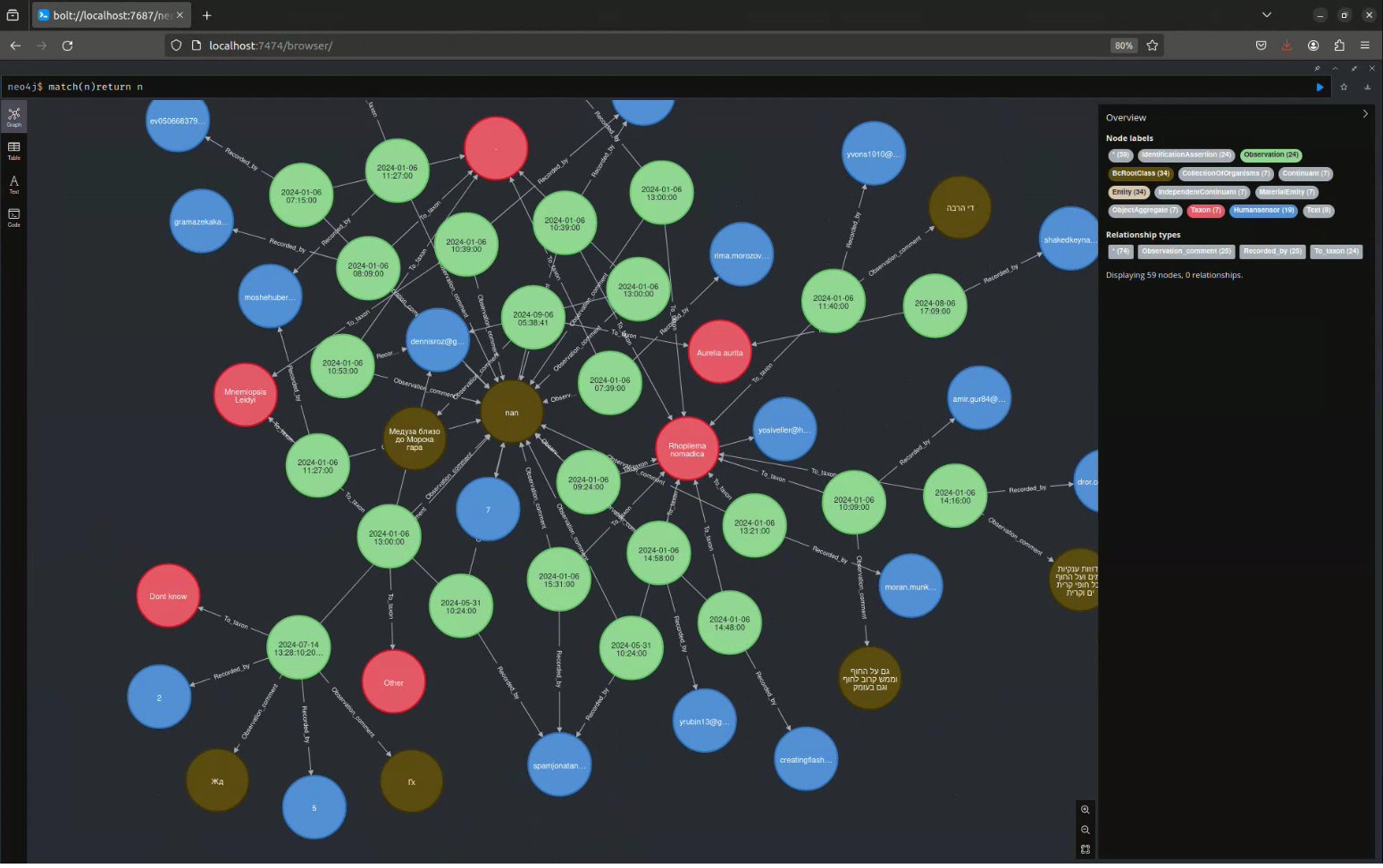This screenshot has width=1383, height=868.
Task: Save the query as a favorite
Action: 1344,87
